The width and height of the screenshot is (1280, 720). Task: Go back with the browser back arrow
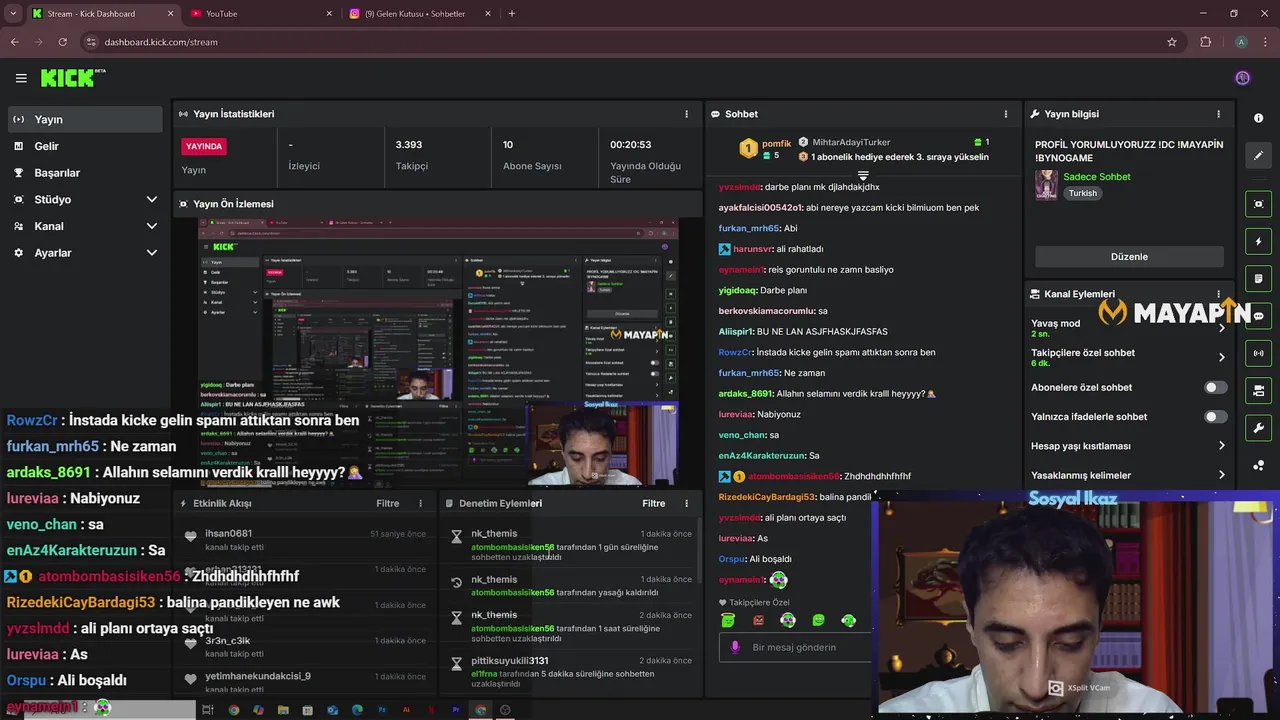point(14,42)
